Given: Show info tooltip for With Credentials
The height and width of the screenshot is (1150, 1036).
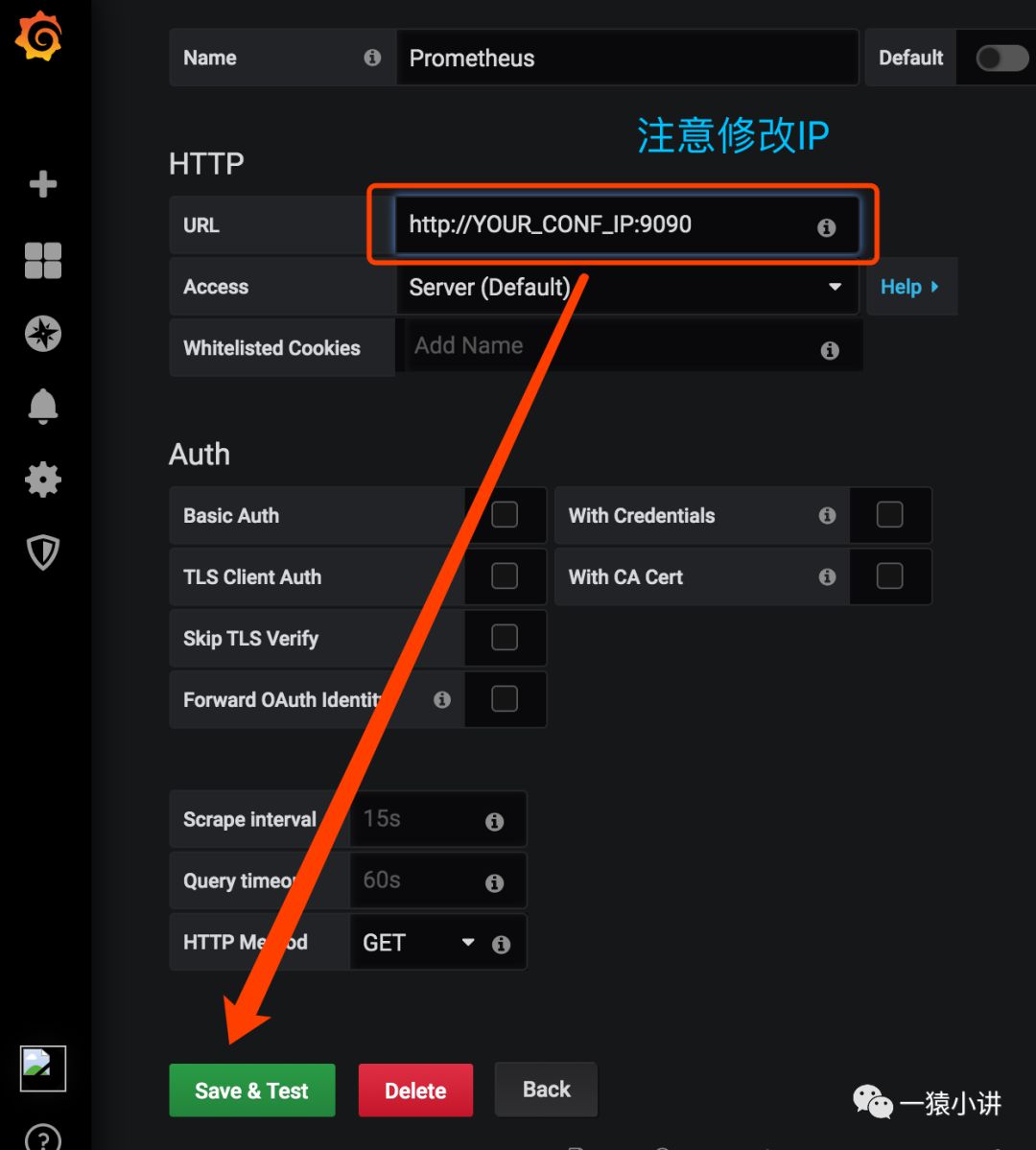Looking at the screenshot, I should click(827, 516).
